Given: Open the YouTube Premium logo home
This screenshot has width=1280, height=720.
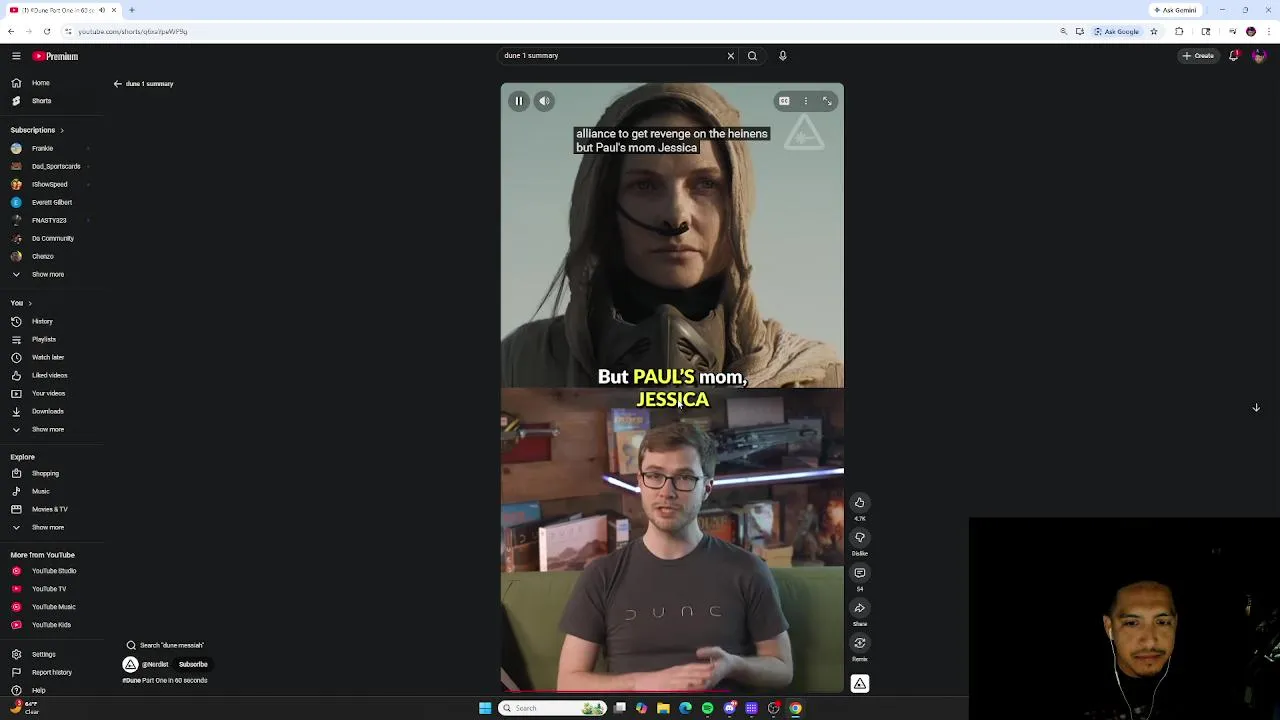Looking at the screenshot, I should (55, 56).
